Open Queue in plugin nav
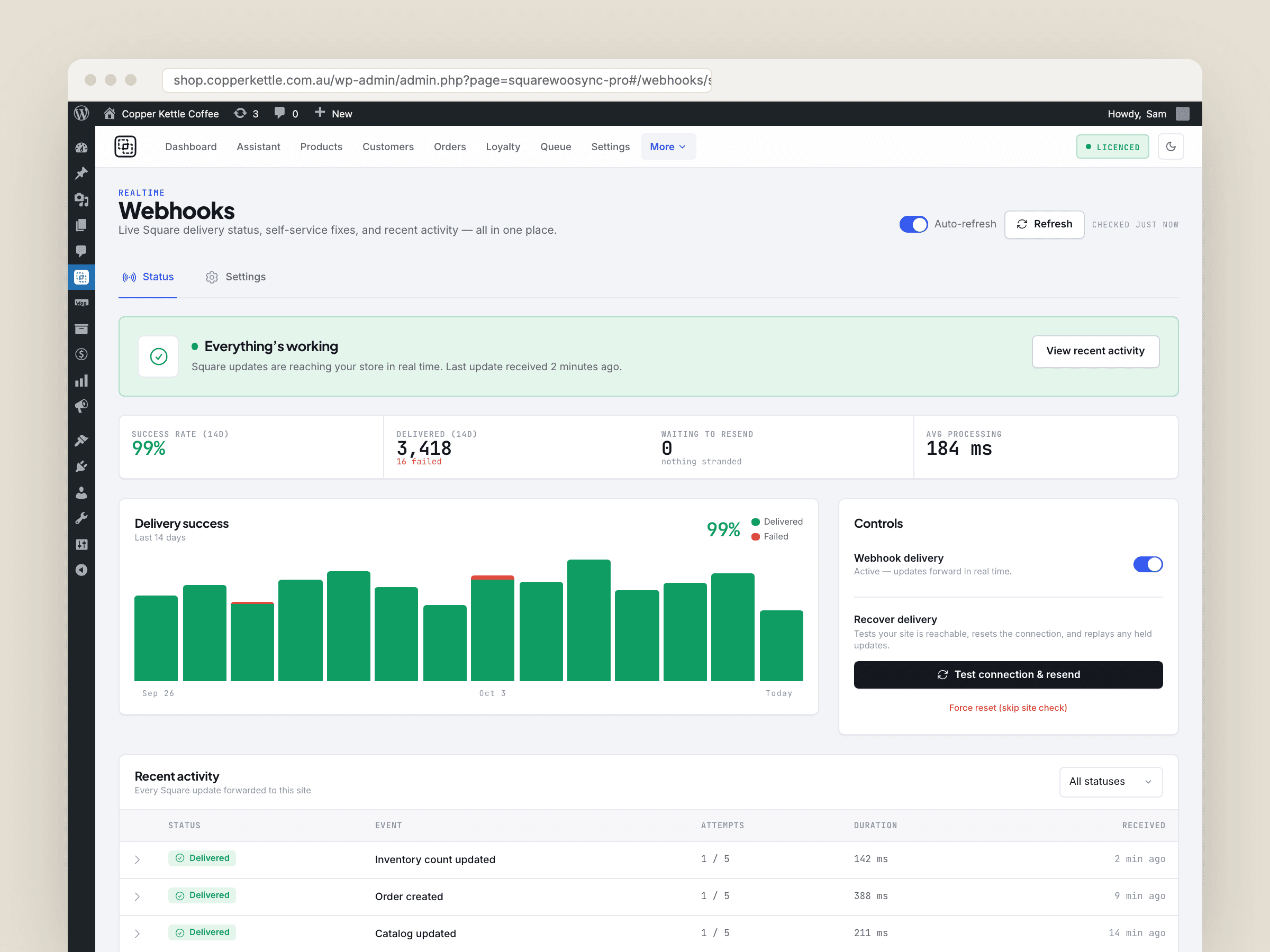The image size is (1270, 952). coord(555,147)
